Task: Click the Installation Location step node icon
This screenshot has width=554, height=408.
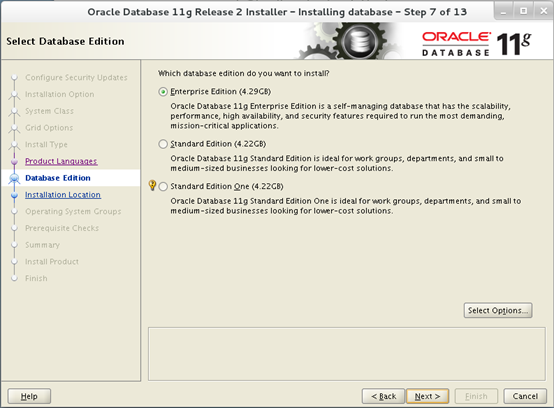Action: click(x=14, y=195)
